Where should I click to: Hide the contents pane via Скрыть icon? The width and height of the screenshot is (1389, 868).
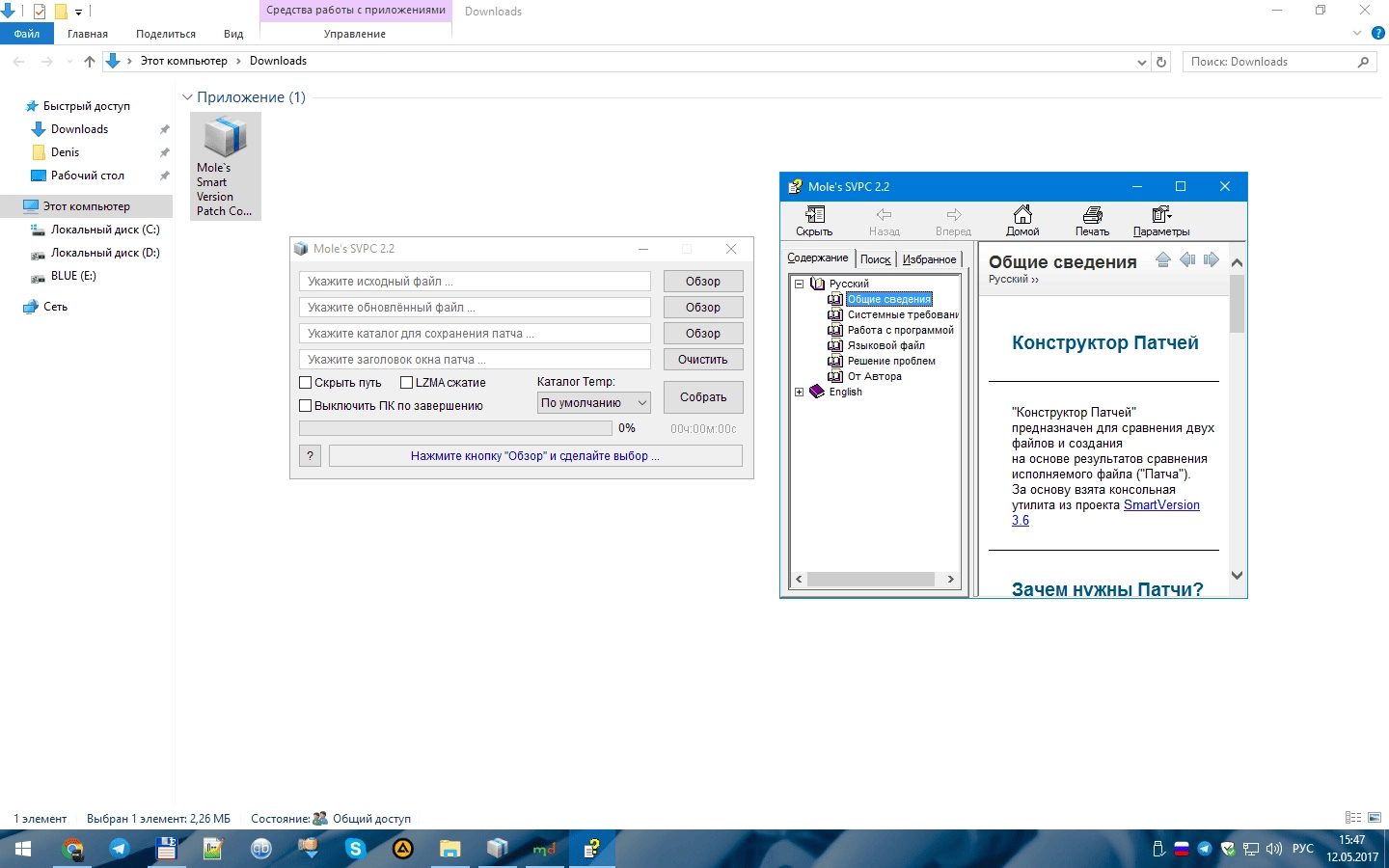813,221
